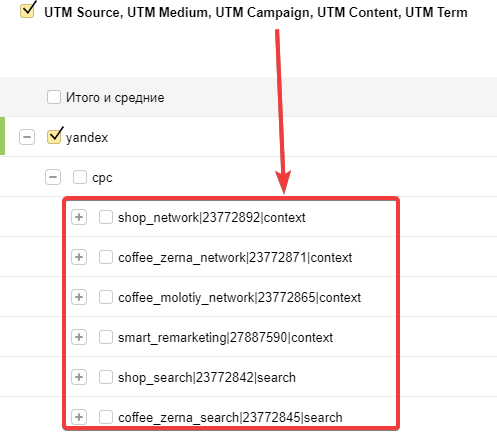497x434 pixels.
Task: Expand shop_search|23772842|search row
Action: pos(79,377)
